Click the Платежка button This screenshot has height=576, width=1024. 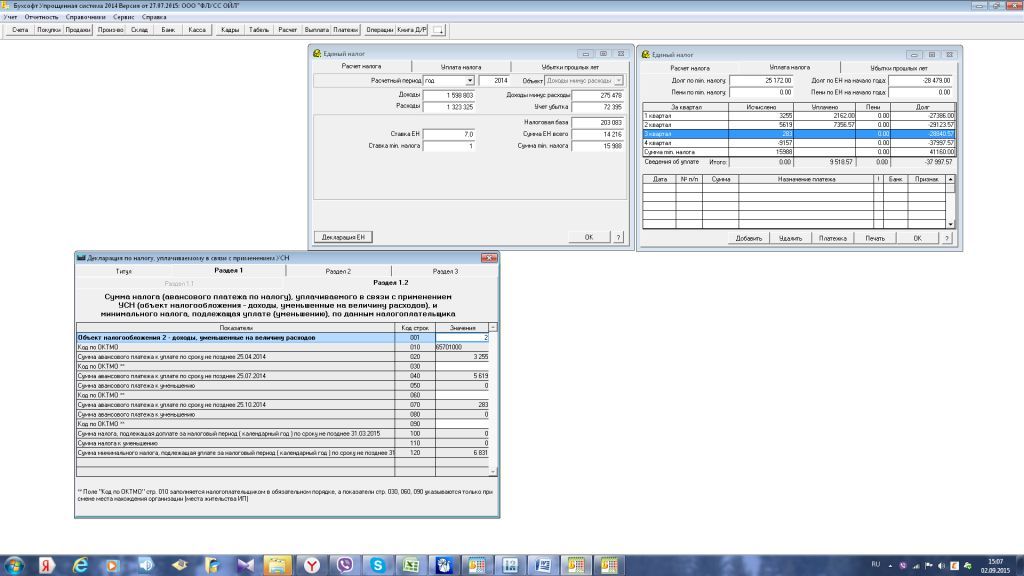click(832, 239)
